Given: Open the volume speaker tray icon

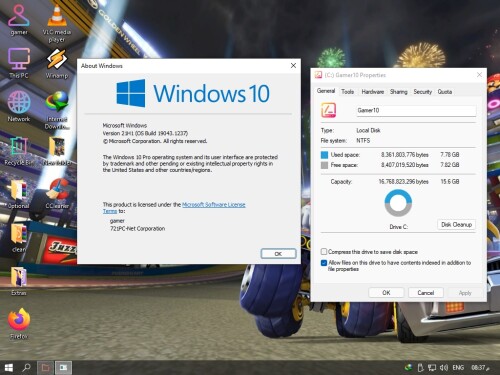Looking at the screenshot, I should click(x=444, y=367).
